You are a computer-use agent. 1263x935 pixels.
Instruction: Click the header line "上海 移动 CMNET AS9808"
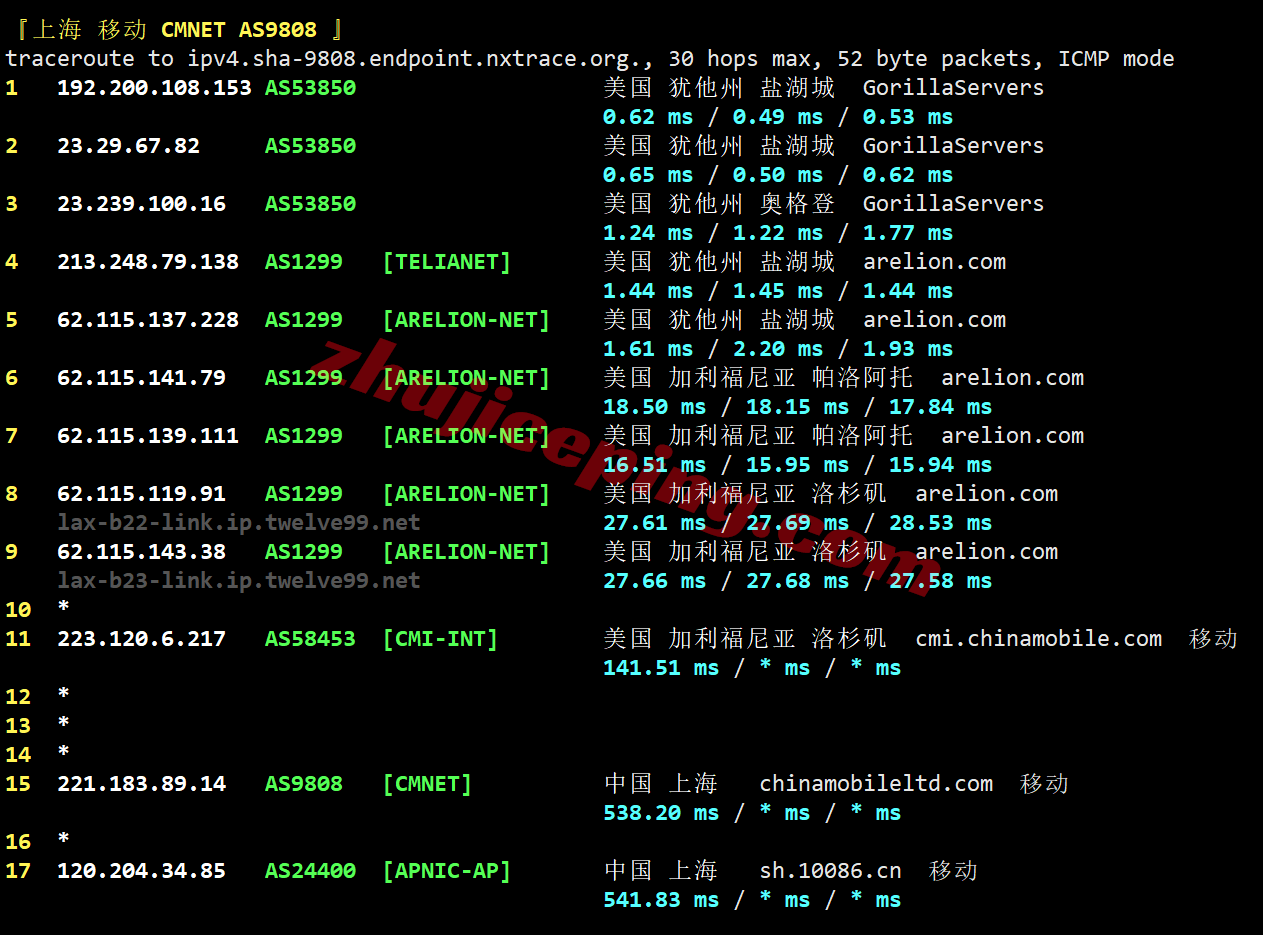pyautogui.click(x=176, y=30)
